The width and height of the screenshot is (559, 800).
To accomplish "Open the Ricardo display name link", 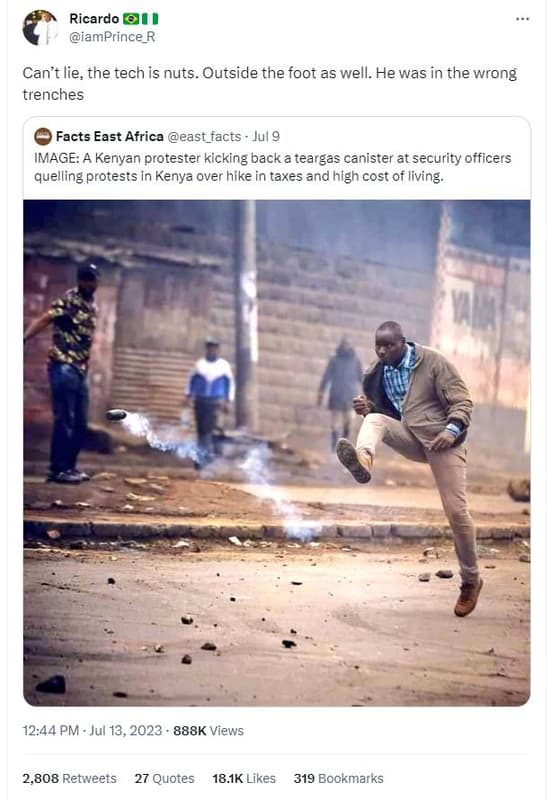I will point(94,19).
